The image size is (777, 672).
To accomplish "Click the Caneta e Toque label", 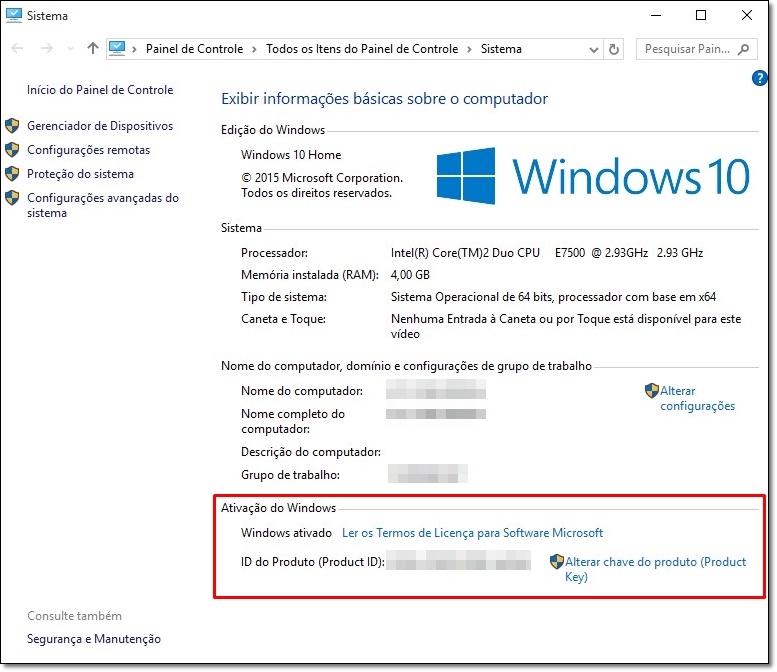I will click(283, 319).
